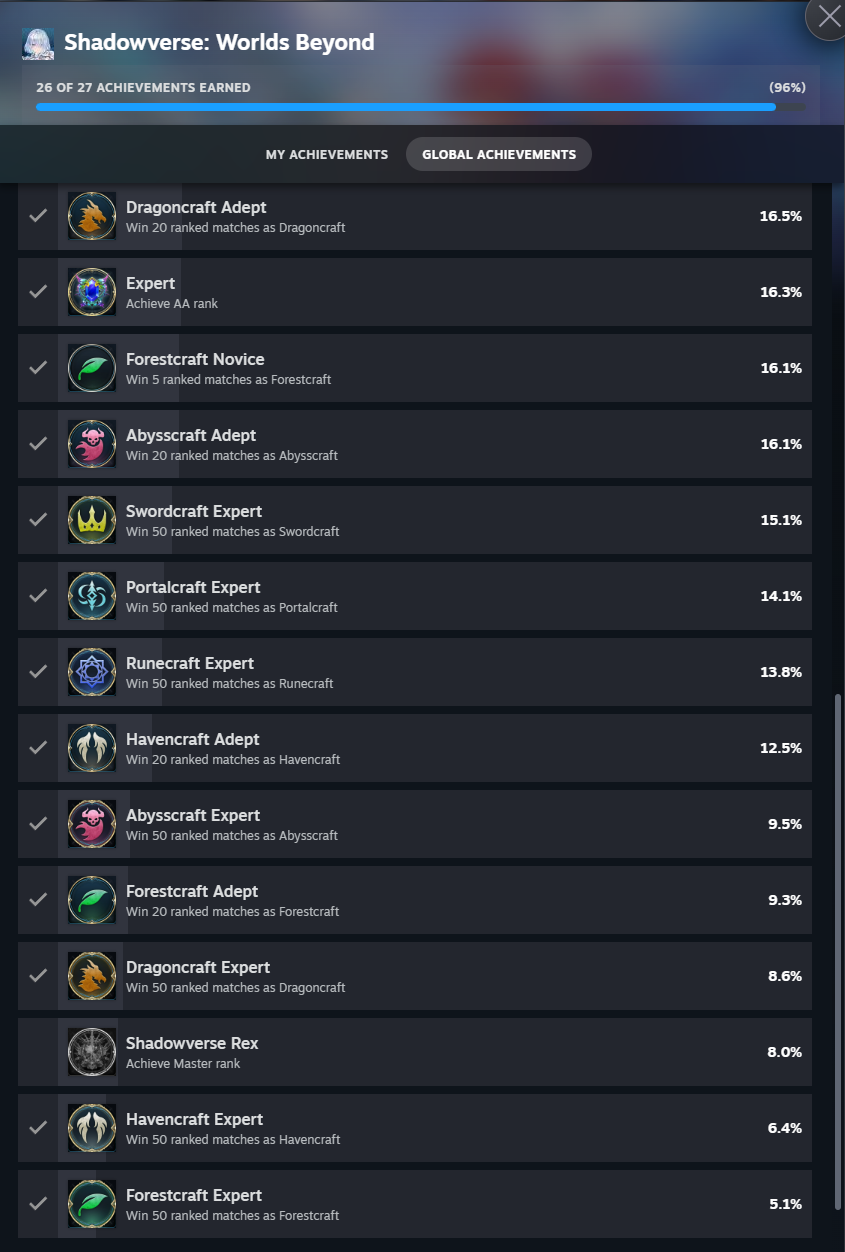Close the achievements overlay
Screen dimensions: 845x1252
829,16
